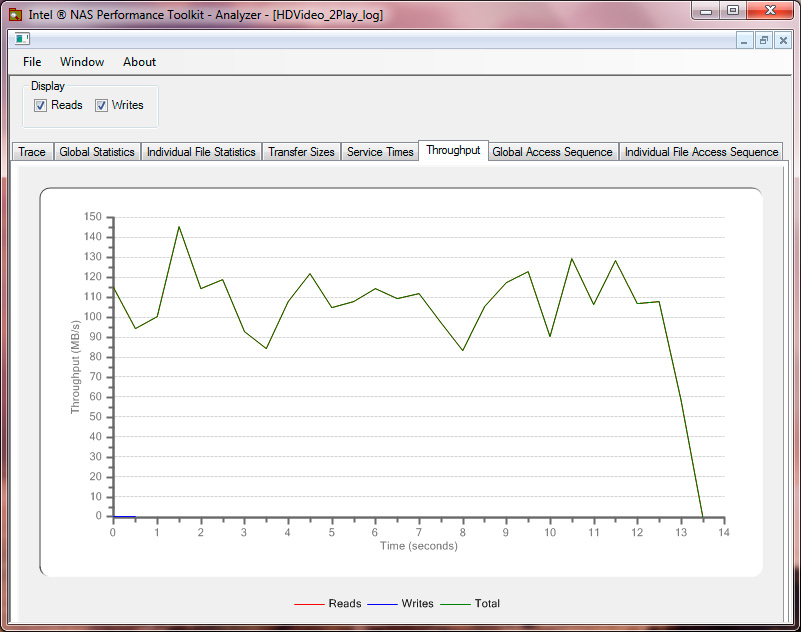Screen dimensions: 801x632
Task: Click the Writes legend label
Action: [x=417, y=603]
